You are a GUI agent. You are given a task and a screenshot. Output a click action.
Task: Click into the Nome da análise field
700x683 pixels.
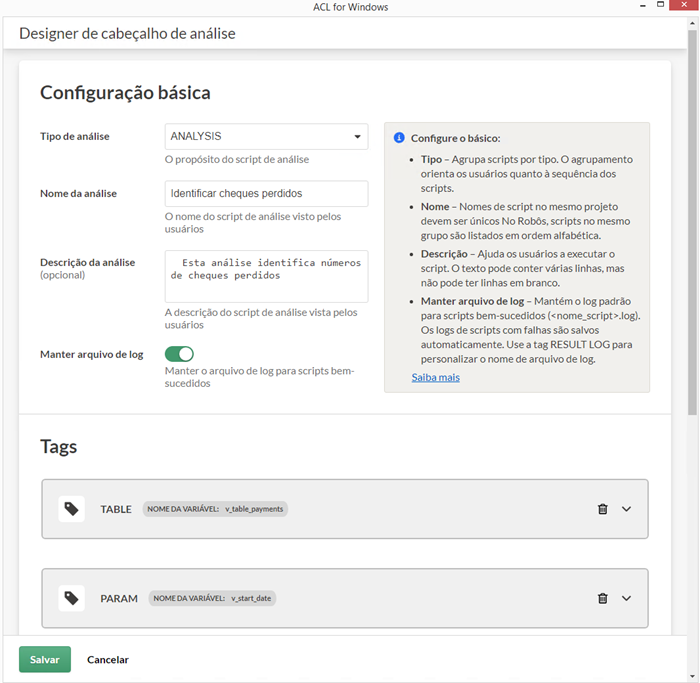pos(266,193)
